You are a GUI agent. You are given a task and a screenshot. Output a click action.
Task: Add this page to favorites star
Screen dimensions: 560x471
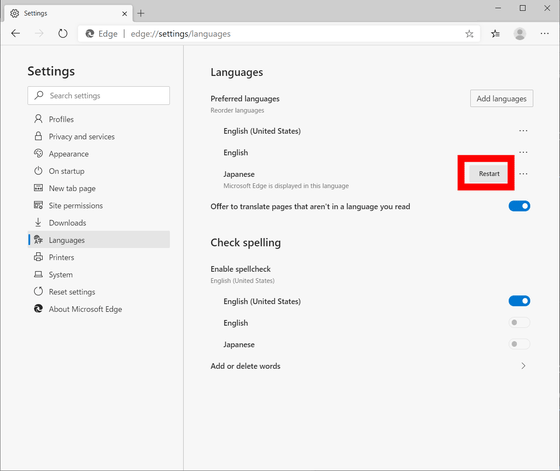[469, 34]
